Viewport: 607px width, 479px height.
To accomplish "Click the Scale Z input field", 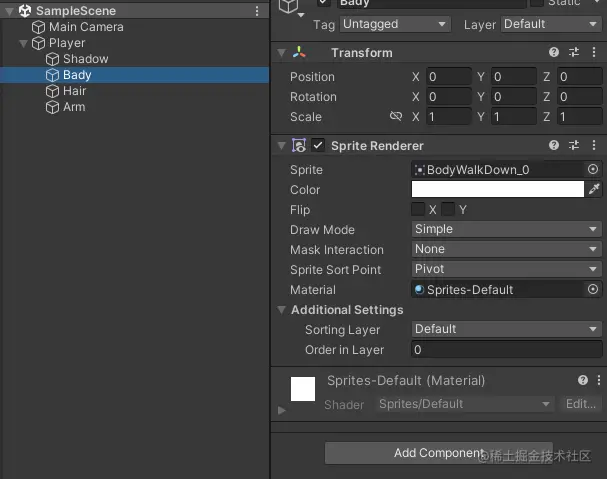I will pos(580,117).
